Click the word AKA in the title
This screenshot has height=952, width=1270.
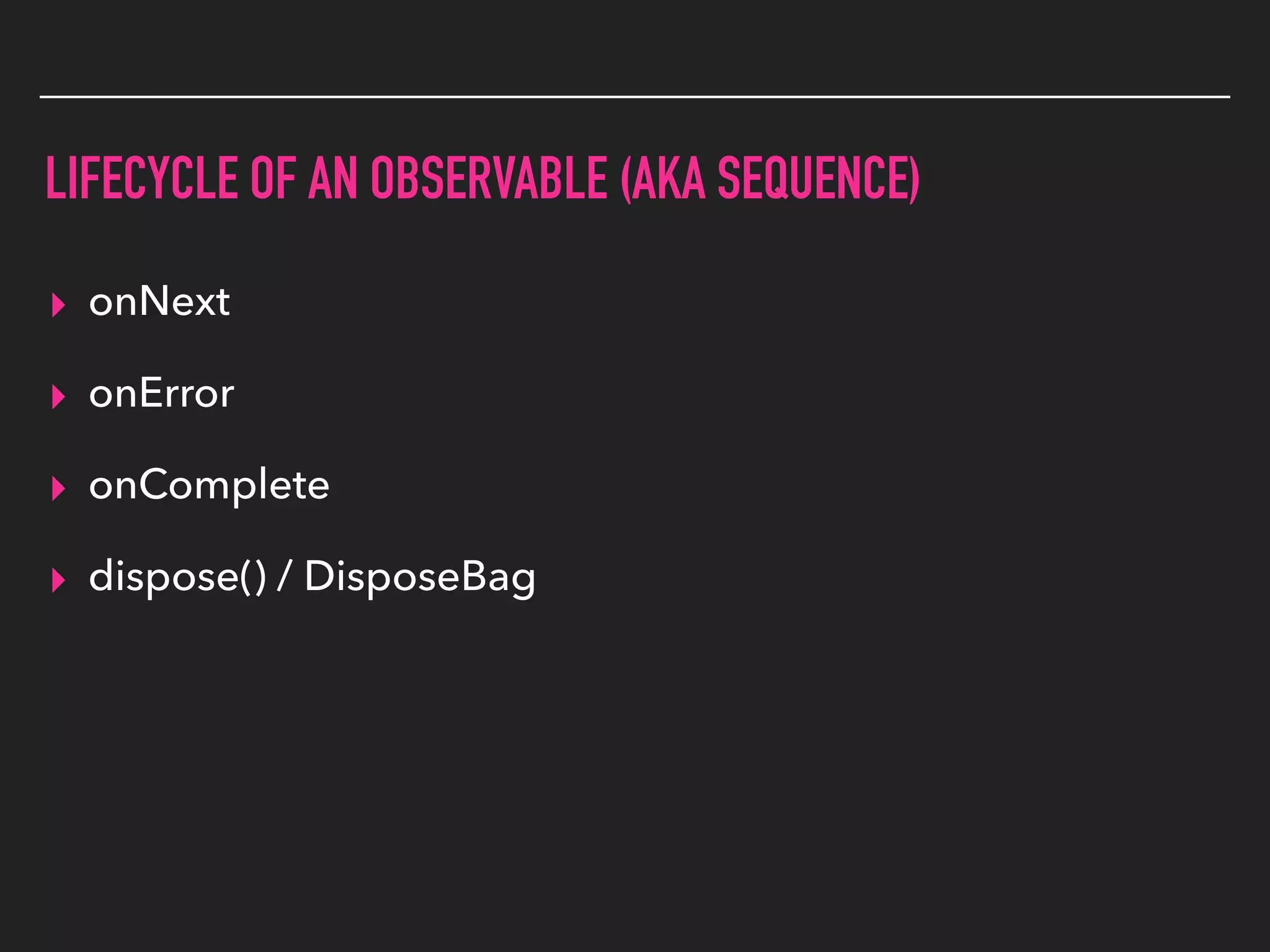click(x=663, y=178)
